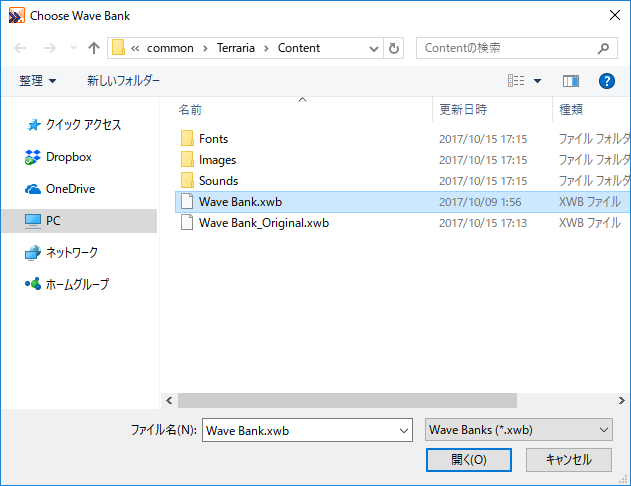Select OneDrive in navigation pane
The width and height of the screenshot is (631, 486).
70,188
